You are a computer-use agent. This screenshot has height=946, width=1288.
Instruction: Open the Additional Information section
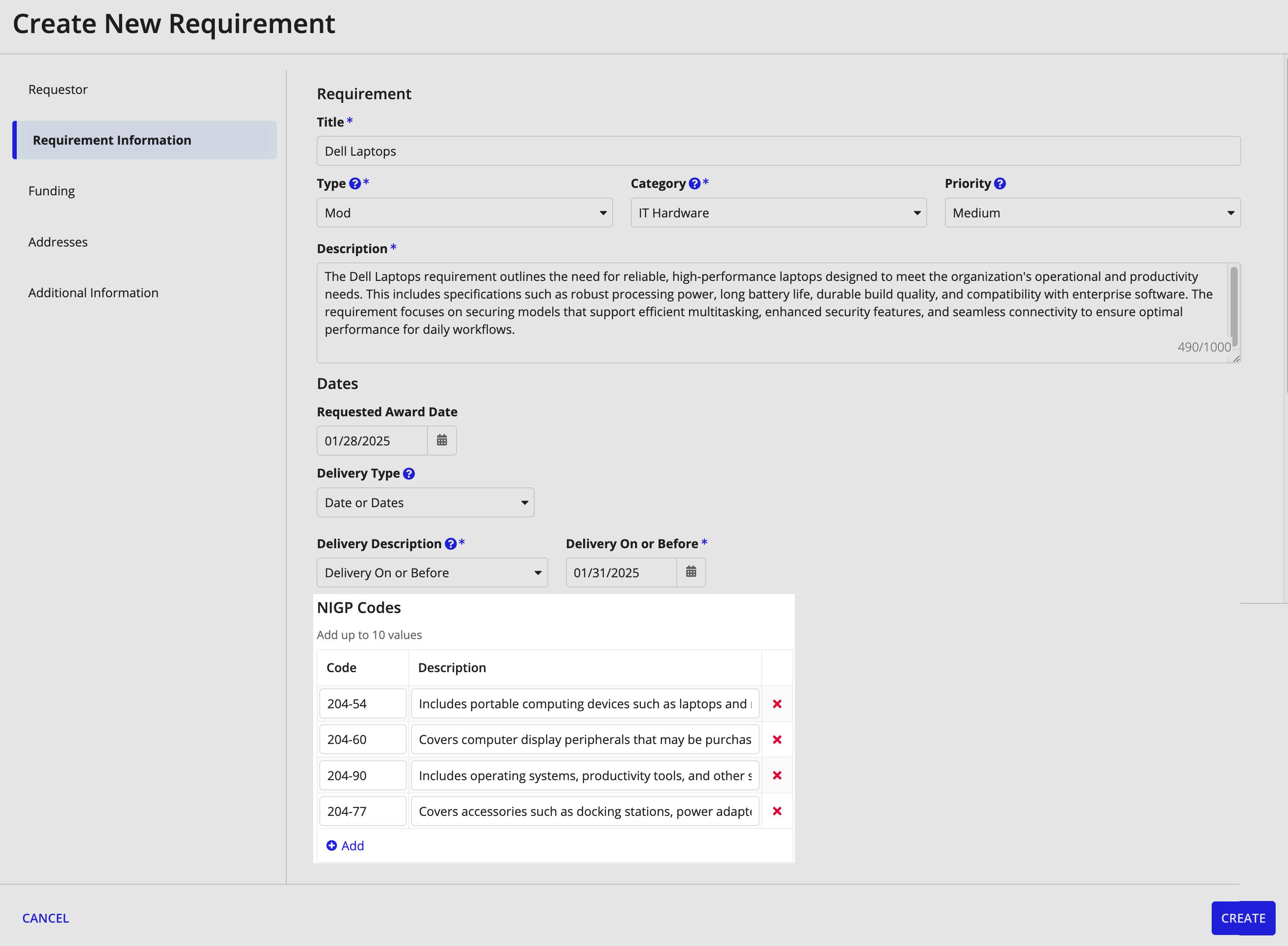click(x=94, y=292)
